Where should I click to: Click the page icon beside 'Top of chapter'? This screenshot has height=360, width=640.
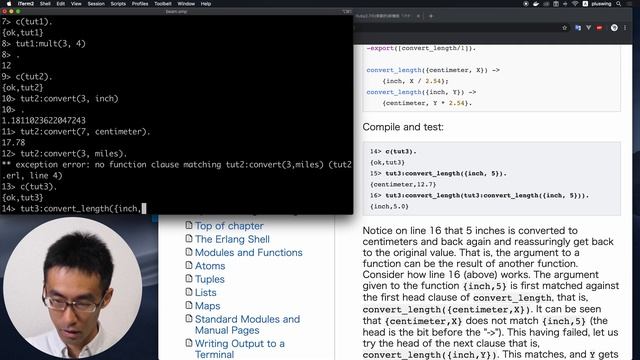pos(189,225)
